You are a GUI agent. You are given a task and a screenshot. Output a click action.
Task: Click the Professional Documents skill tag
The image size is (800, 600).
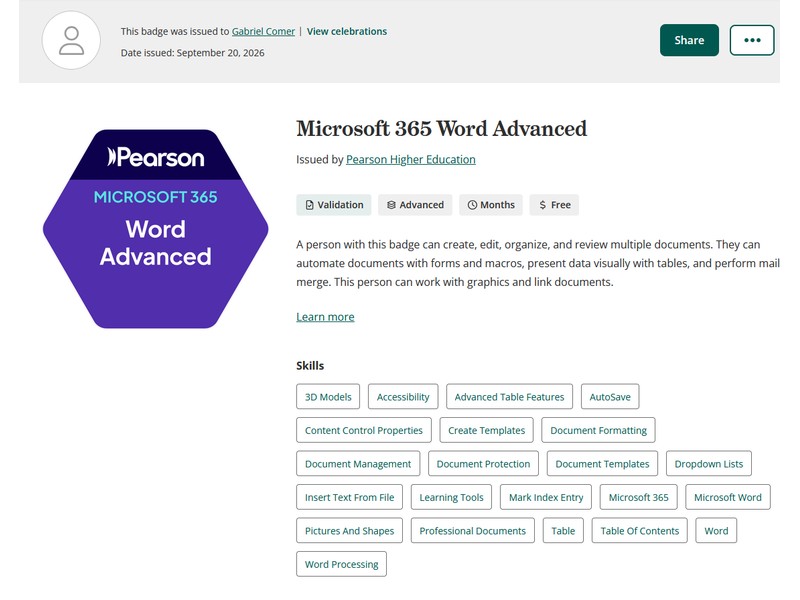coord(472,531)
